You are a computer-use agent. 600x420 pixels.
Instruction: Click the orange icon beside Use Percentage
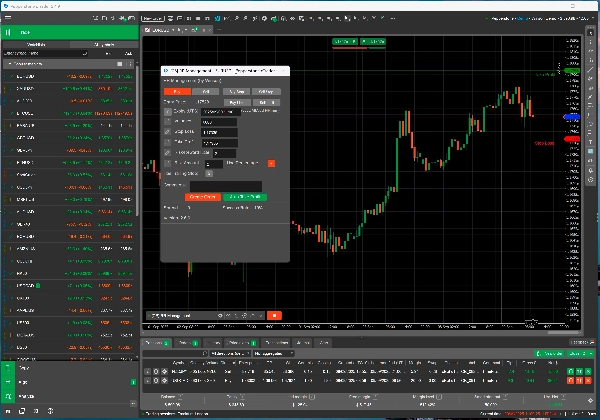(x=270, y=163)
